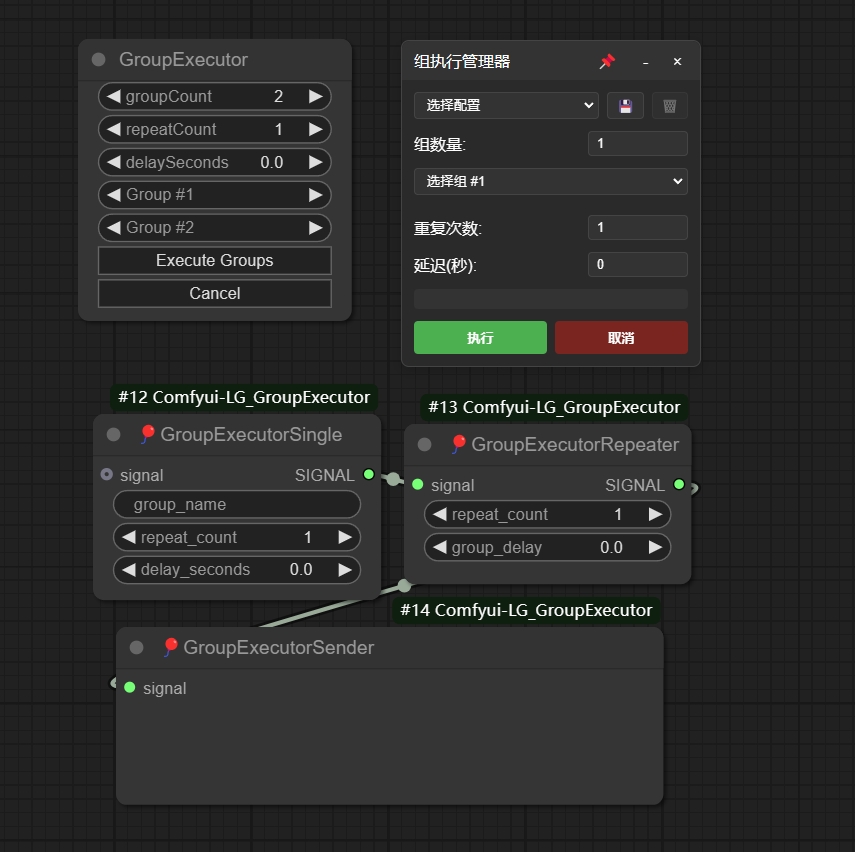
Task: Click the GroupExecutor node title
Action: 183,59
